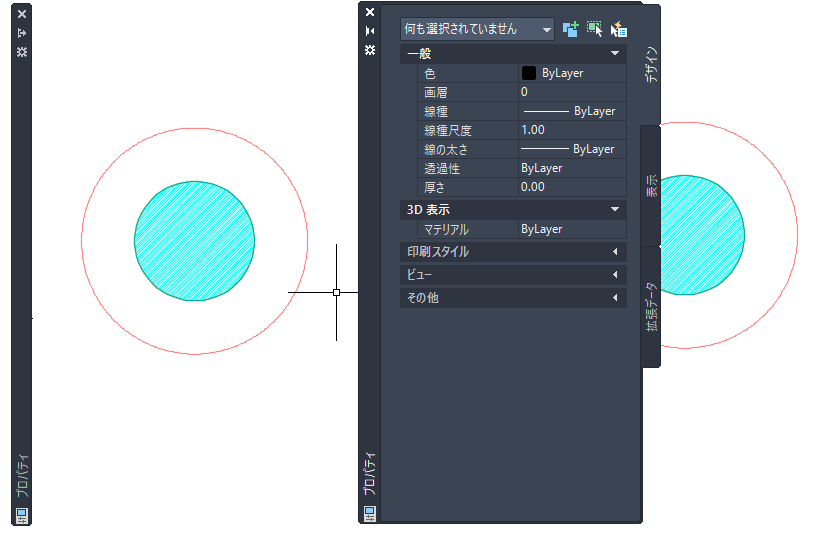The width and height of the screenshot is (824, 533).
Task: Toggle auto-hide on expanded プロパティ palette
Action: [x=370, y=31]
